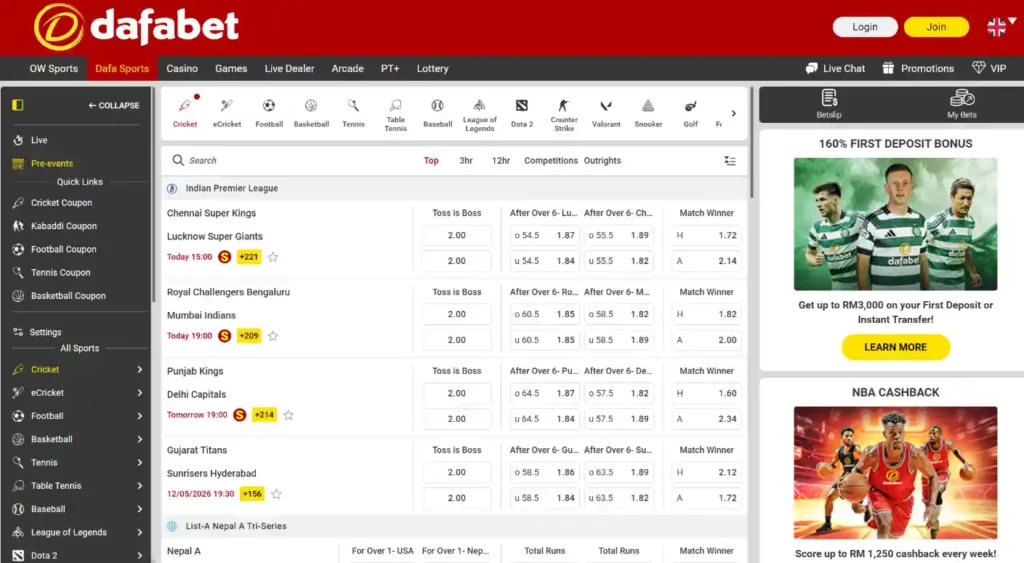Go to Casino menu item
The height and width of the screenshot is (563, 1024).
click(x=182, y=69)
